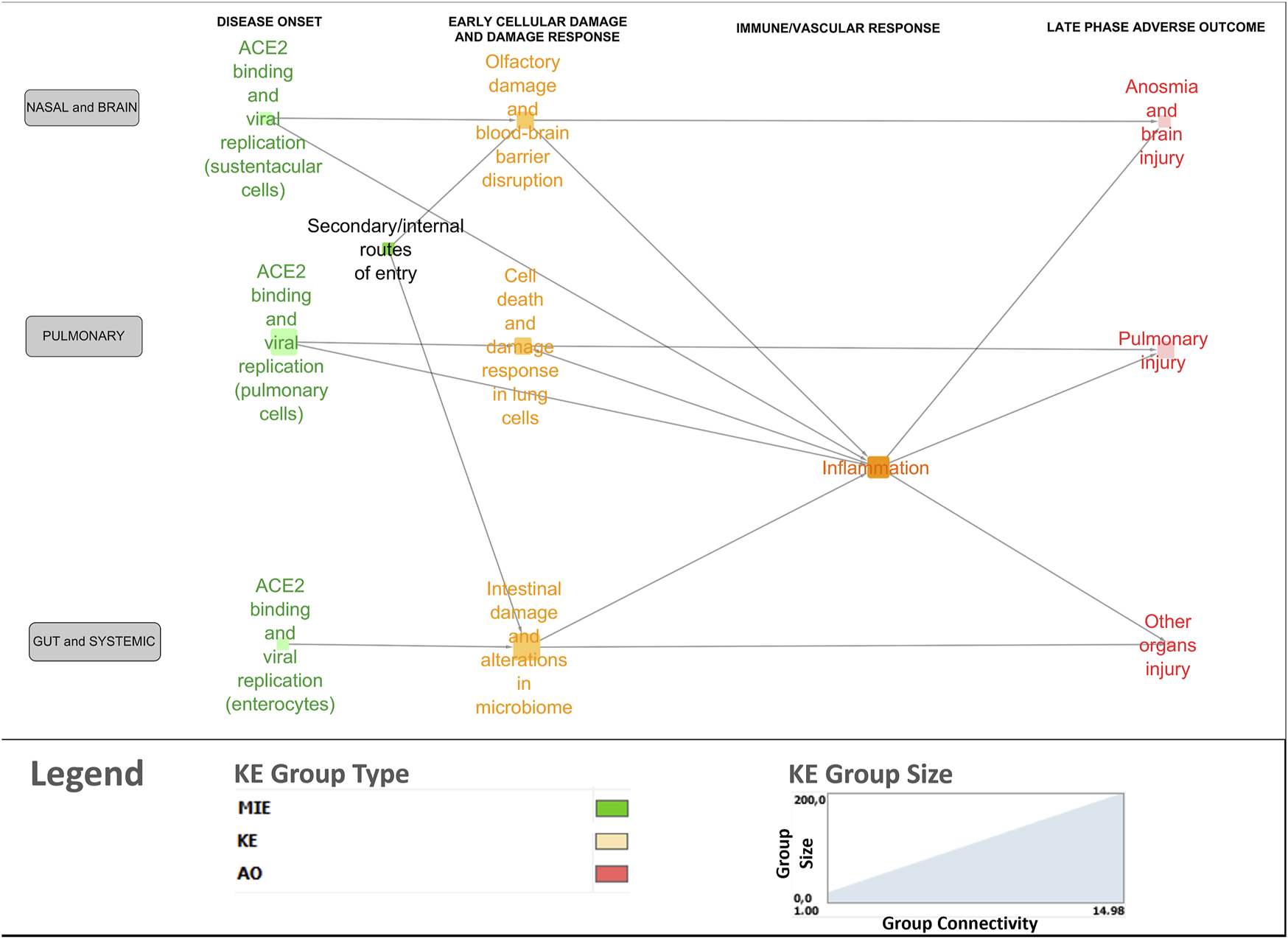Select the Anosmia and brain injury node
1288x939 pixels.
point(1164,122)
